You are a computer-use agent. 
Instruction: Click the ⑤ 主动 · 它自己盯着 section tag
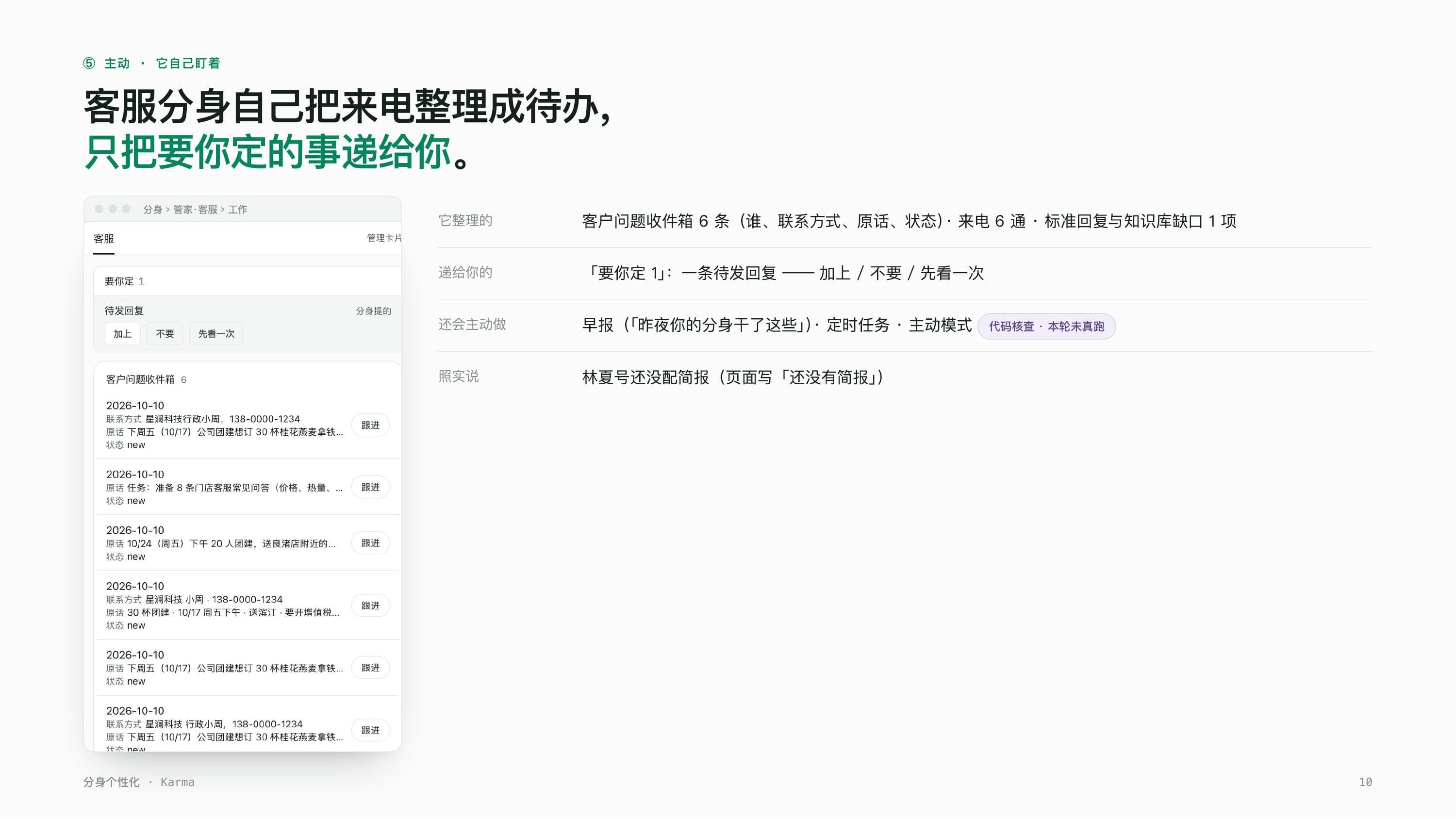click(x=151, y=63)
